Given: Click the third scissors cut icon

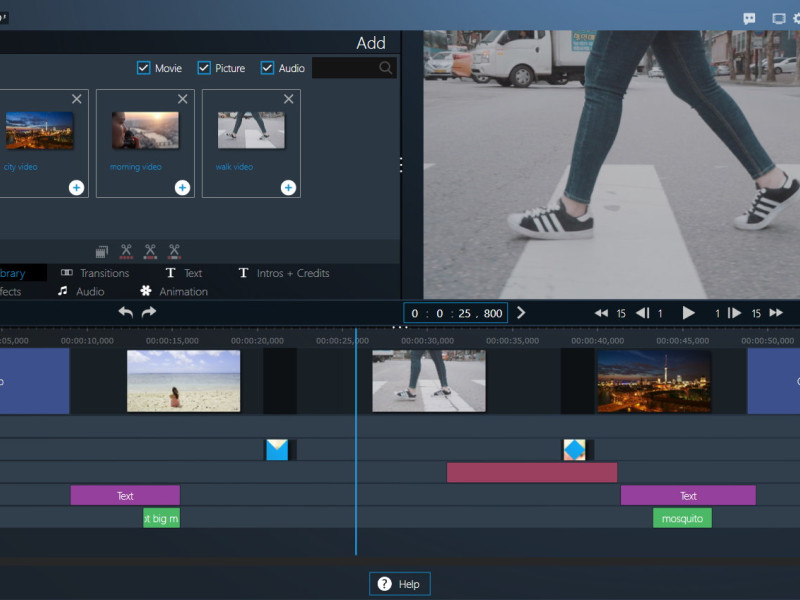Looking at the screenshot, I should (174, 251).
